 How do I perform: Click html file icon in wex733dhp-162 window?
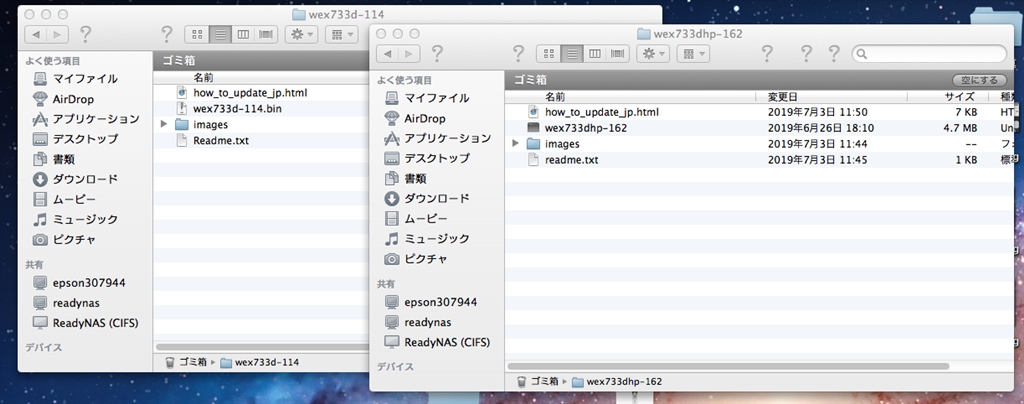[533, 112]
